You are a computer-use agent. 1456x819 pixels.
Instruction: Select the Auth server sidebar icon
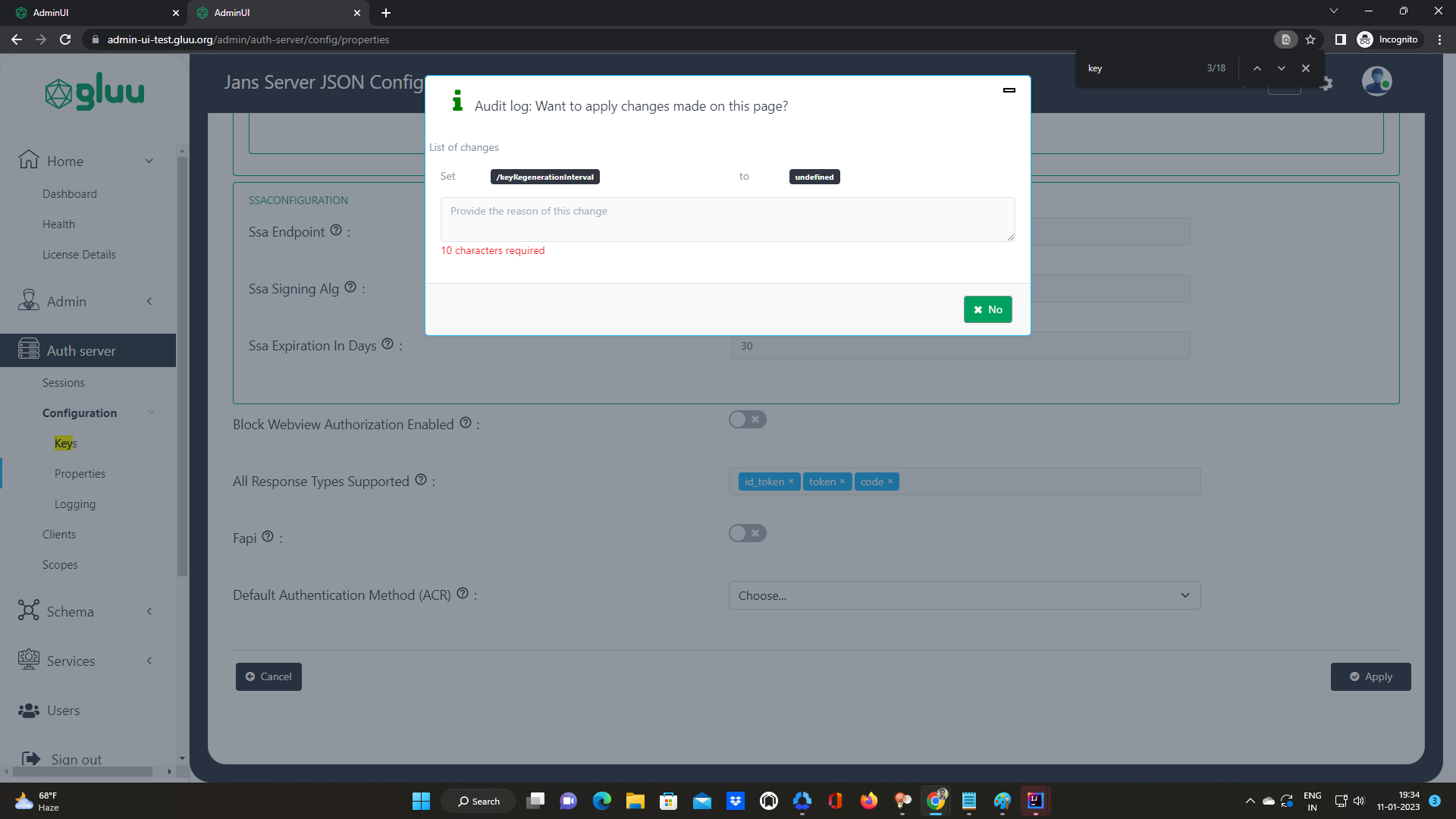pyautogui.click(x=29, y=350)
